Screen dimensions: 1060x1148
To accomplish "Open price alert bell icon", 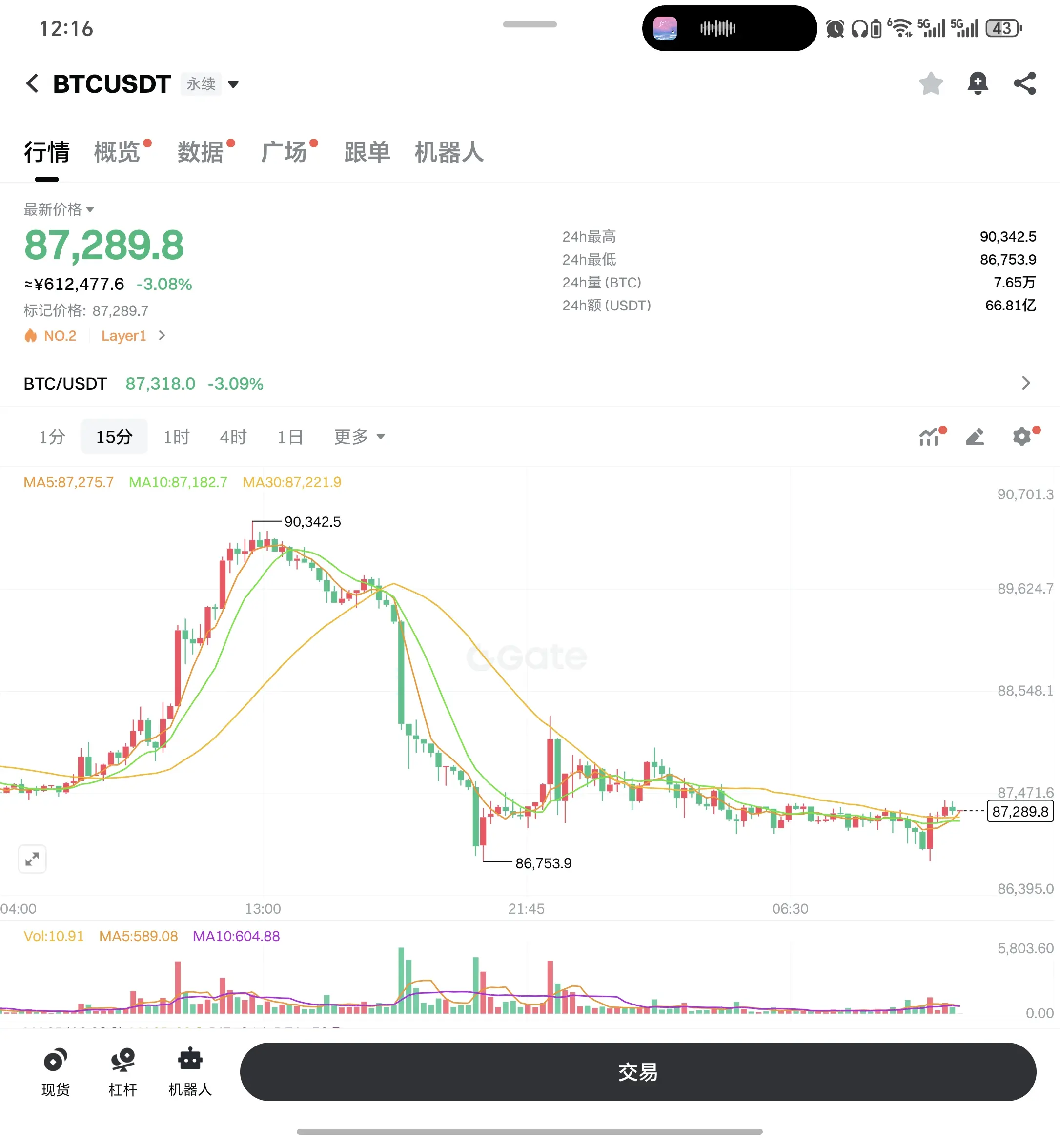I will (x=978, y=84).
